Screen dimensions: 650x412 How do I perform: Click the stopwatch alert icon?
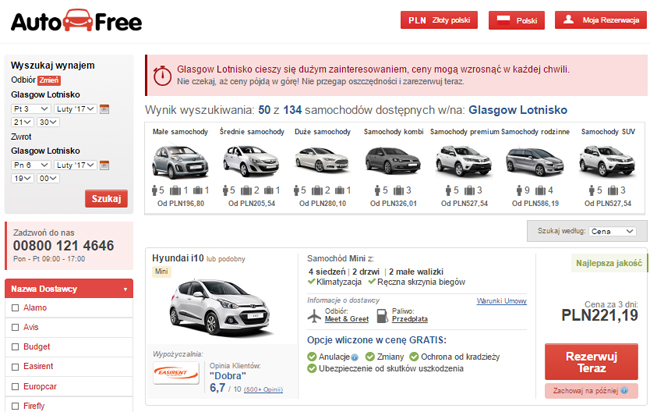(x=162, y=75)
